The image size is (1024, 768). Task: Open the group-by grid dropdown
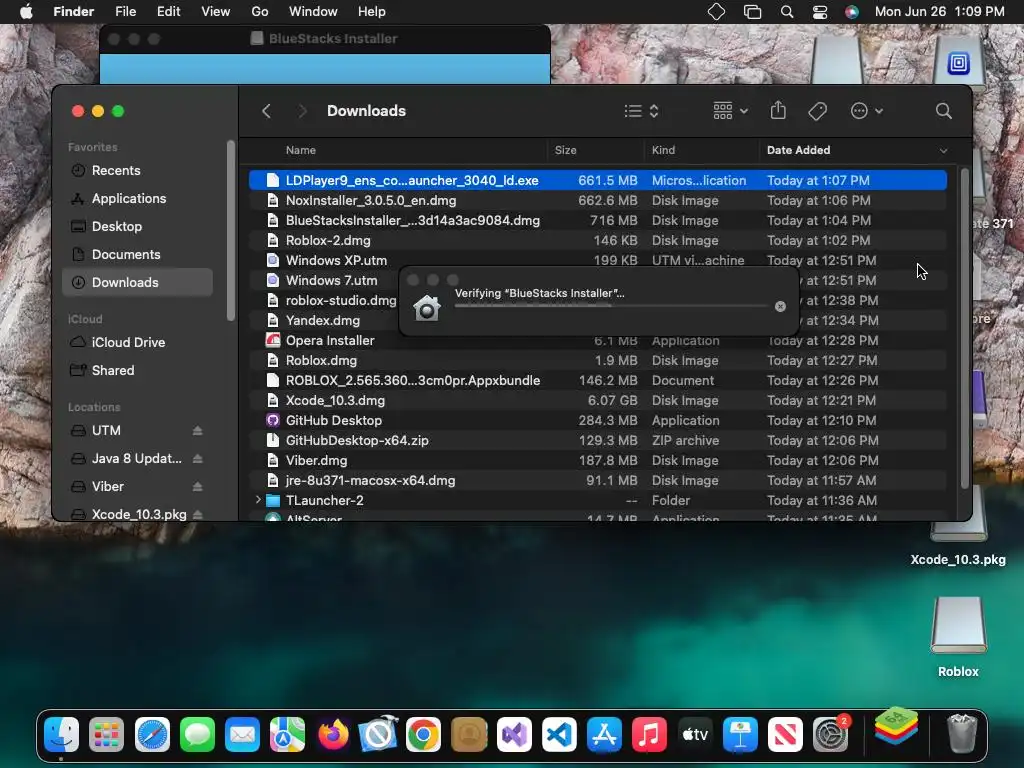(730, 111)
